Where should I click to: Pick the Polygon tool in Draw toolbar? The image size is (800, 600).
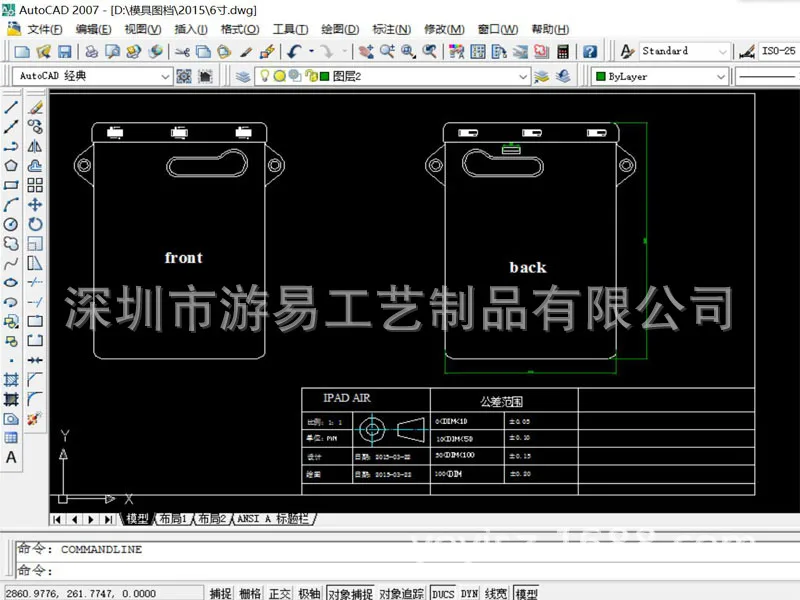pyautogui.click(x=11, y=166)
